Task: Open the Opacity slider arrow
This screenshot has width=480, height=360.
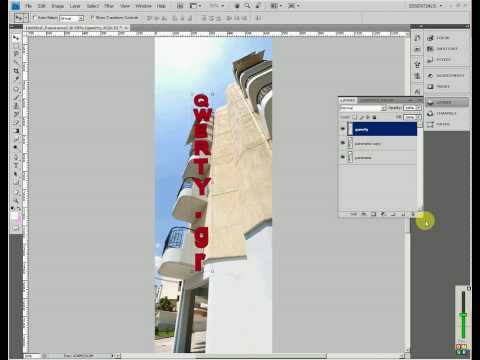Action: 419,108
